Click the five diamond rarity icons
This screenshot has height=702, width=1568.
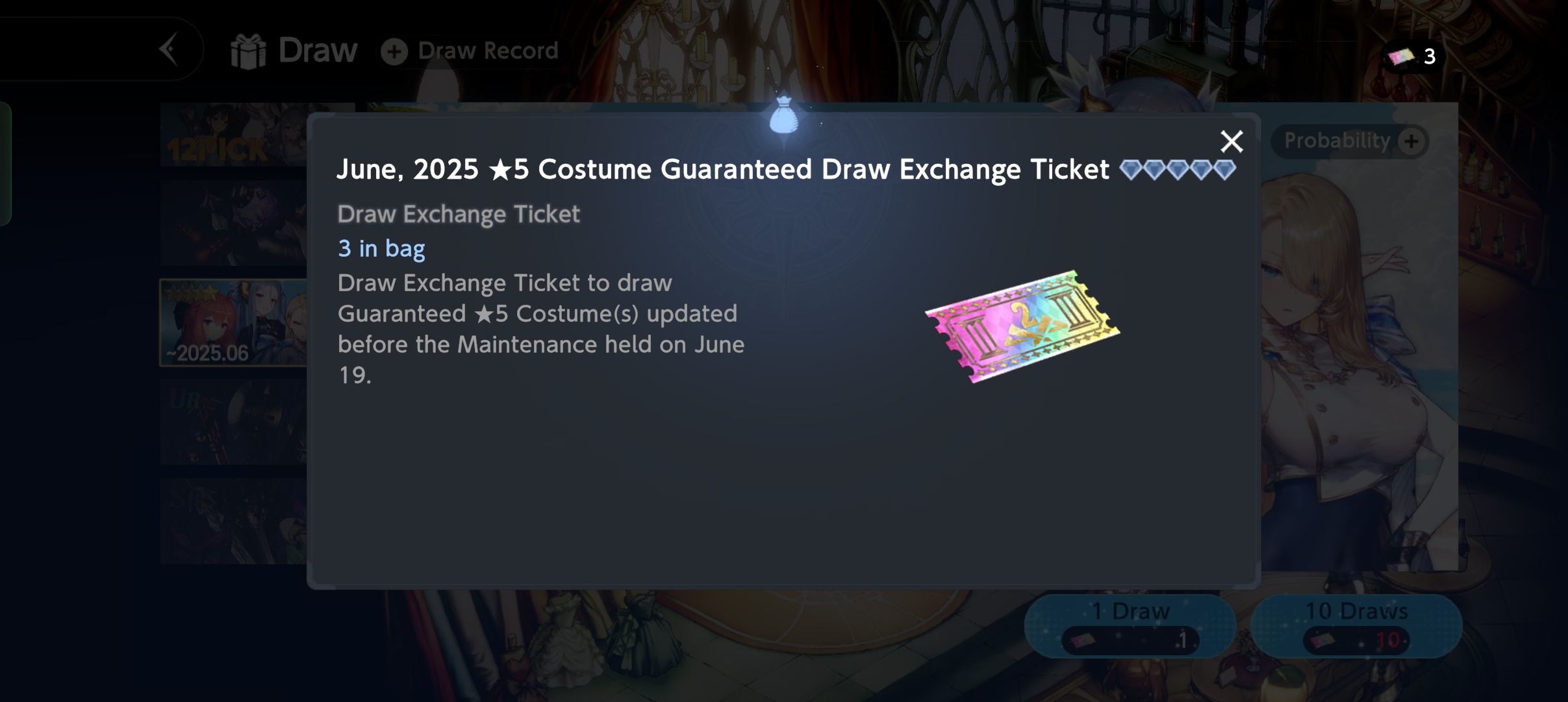pos(1177,170)
